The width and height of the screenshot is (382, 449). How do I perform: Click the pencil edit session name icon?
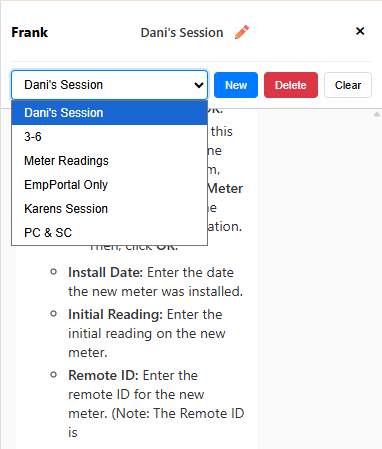pos(242,32)
